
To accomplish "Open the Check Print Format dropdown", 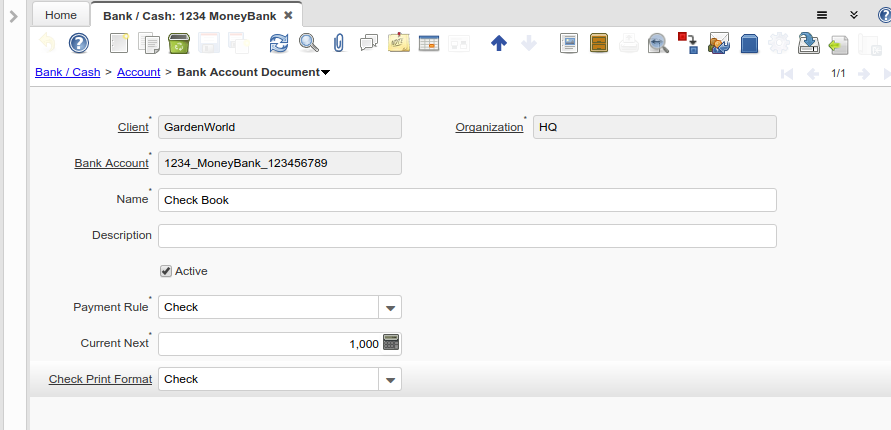I will [x=390, y=379].
